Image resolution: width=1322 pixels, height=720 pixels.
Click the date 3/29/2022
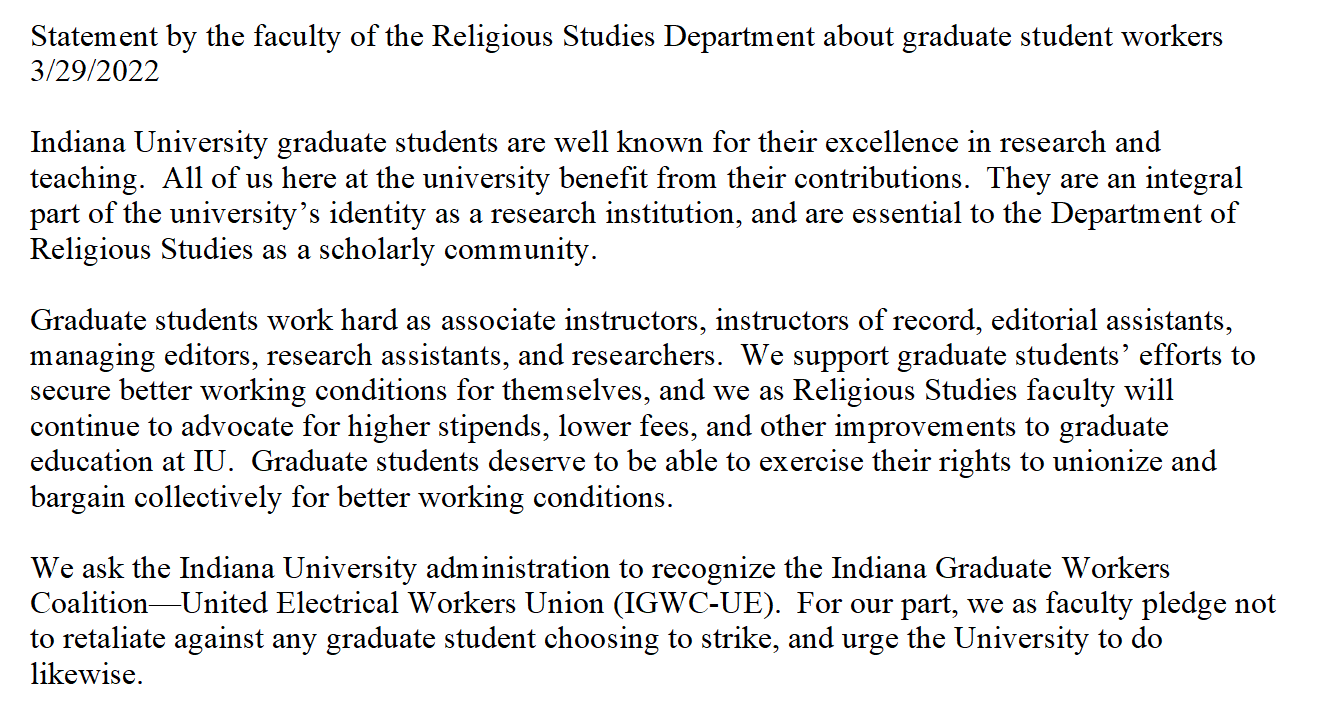pos(95,73)
